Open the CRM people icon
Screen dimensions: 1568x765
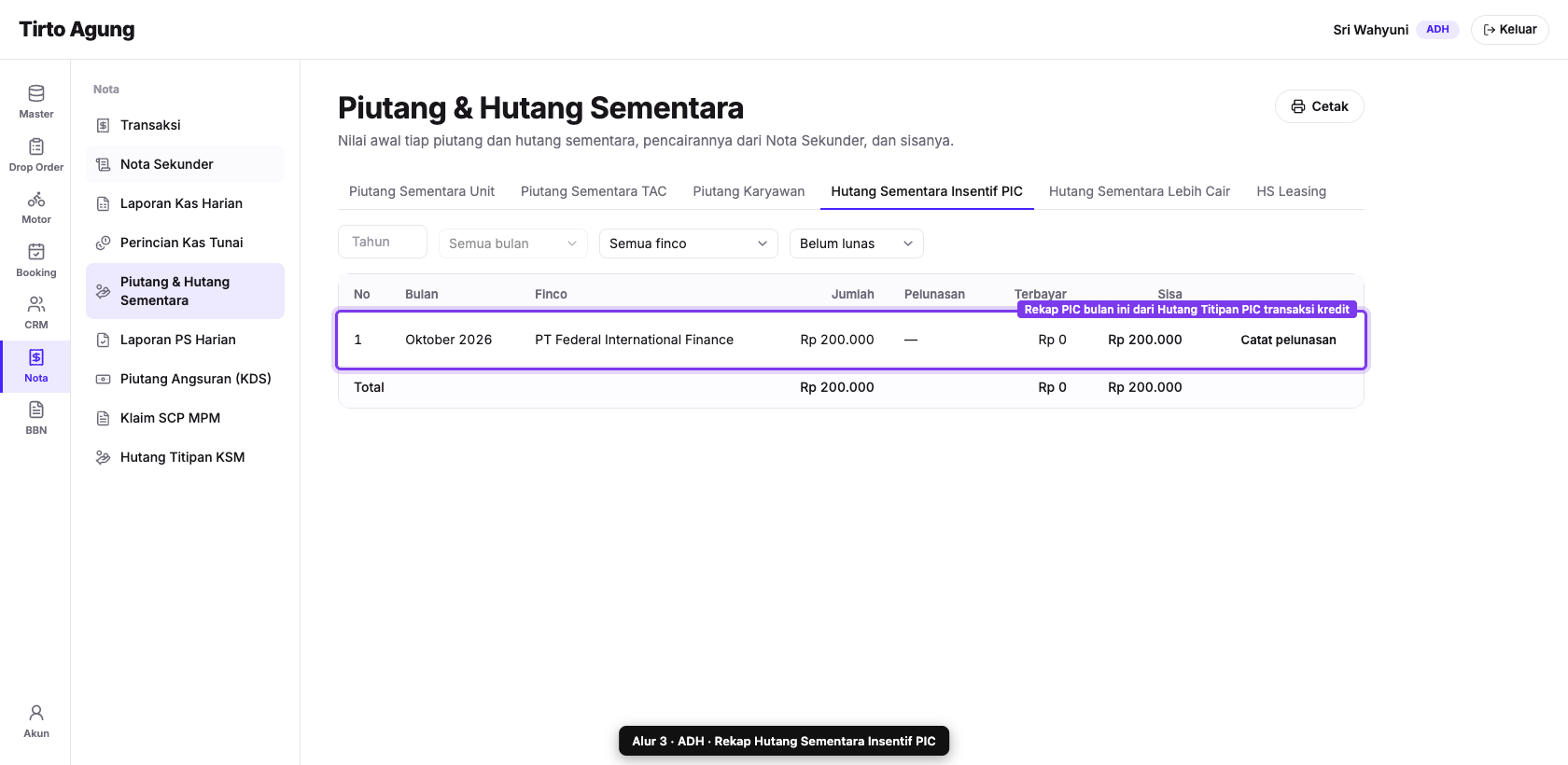tap(36, 304)
